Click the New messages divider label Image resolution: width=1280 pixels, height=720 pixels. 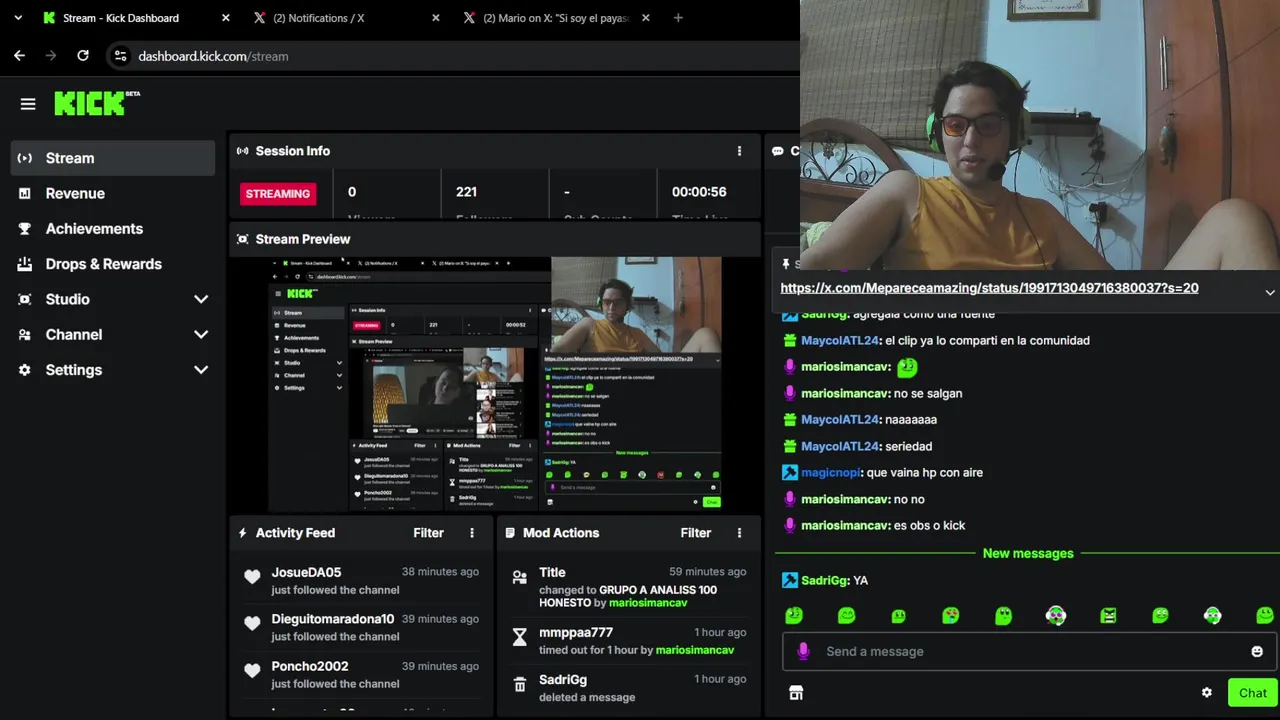tap(1028, 553)
